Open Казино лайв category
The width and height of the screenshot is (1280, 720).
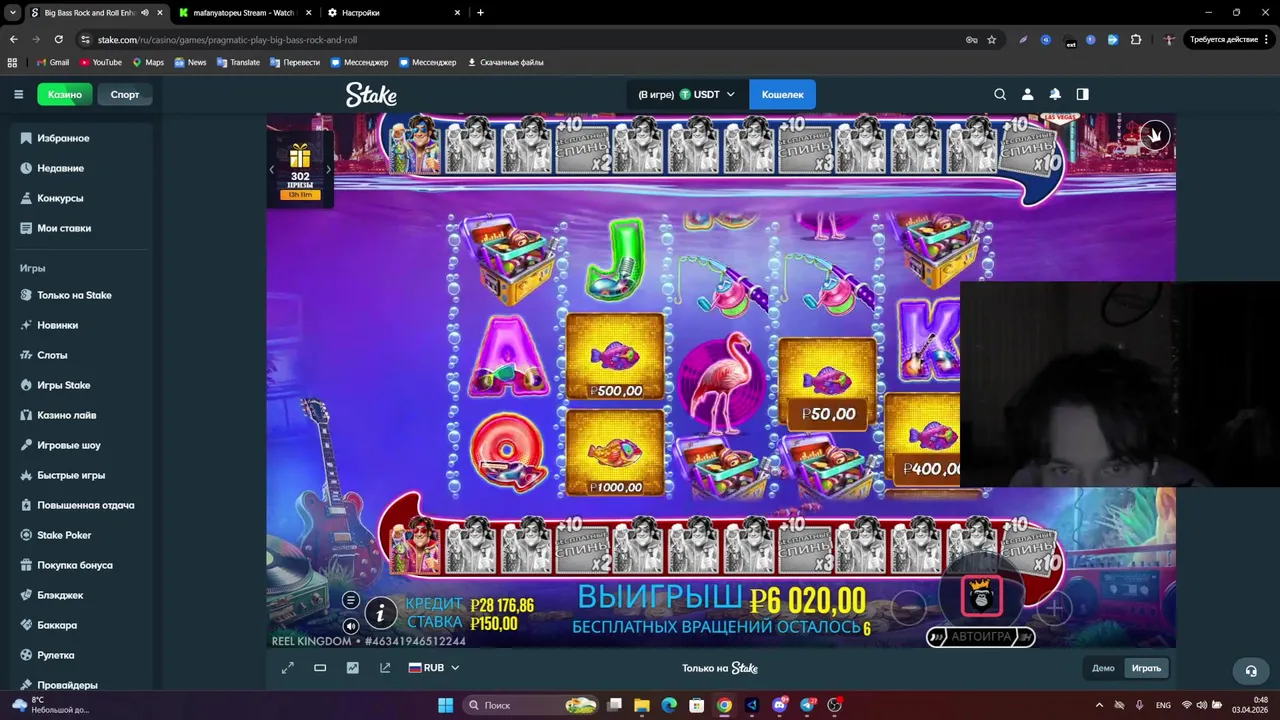(x=82, y=415)
